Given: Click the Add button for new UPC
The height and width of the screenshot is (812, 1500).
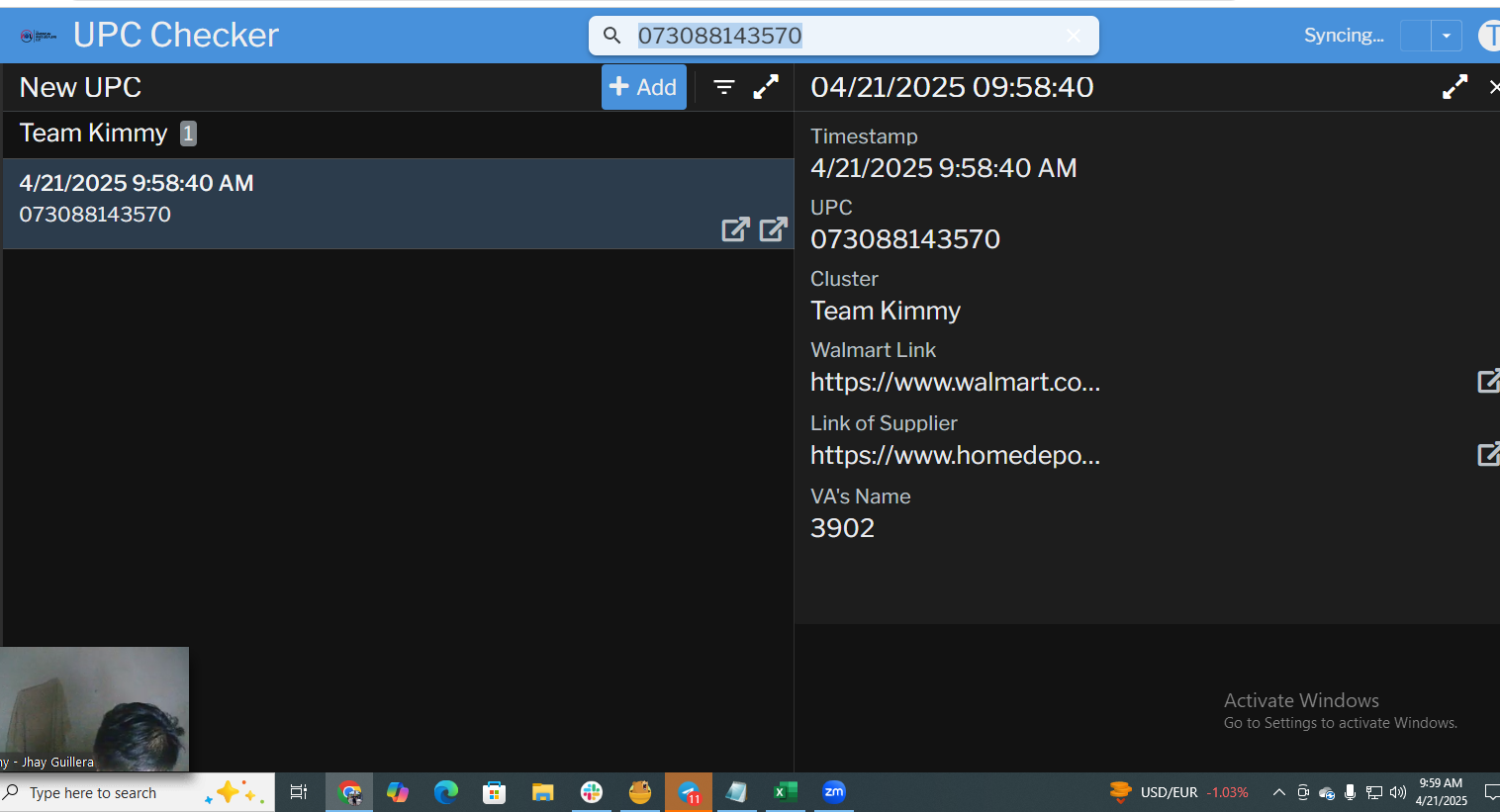Looking at the screenshot, I should 643,87.
